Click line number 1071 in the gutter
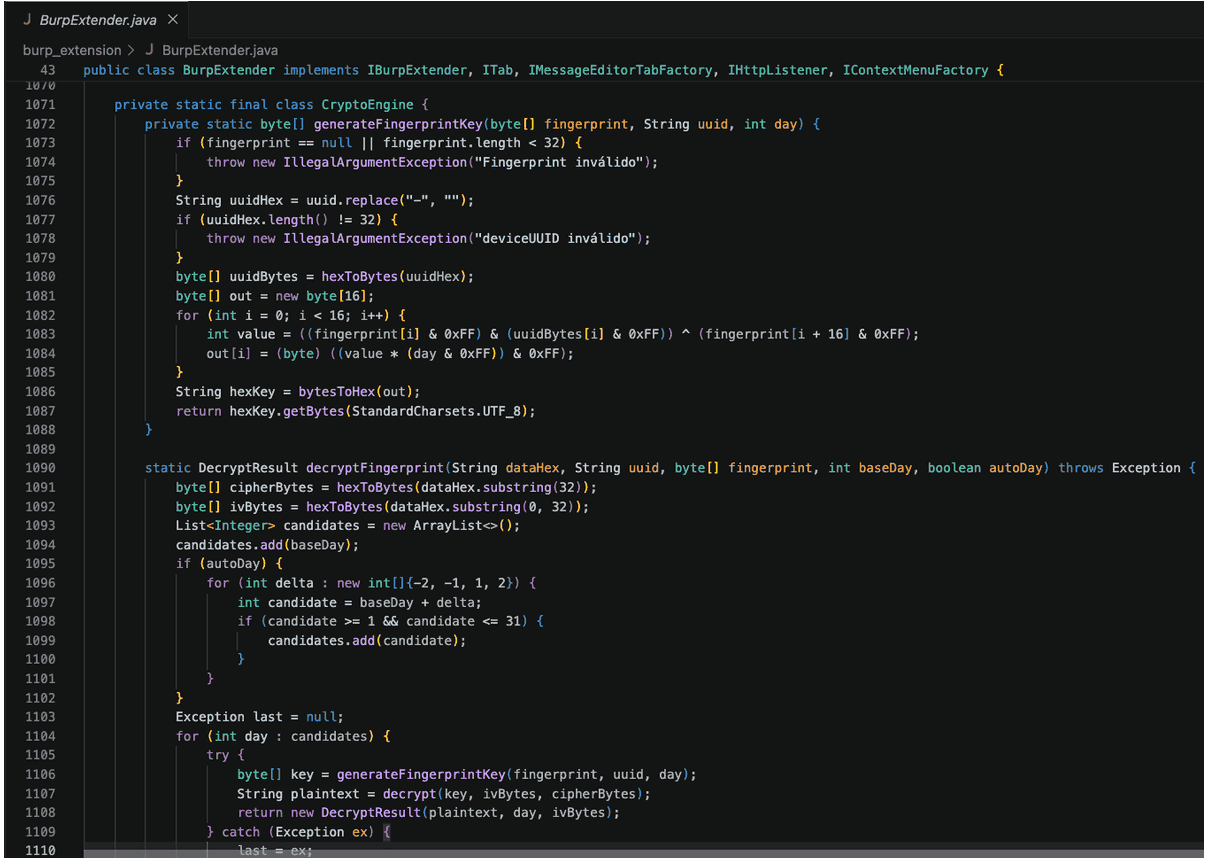Viewport: 1206px width, 858px height. pyautogui.click(x=41, y=105)
